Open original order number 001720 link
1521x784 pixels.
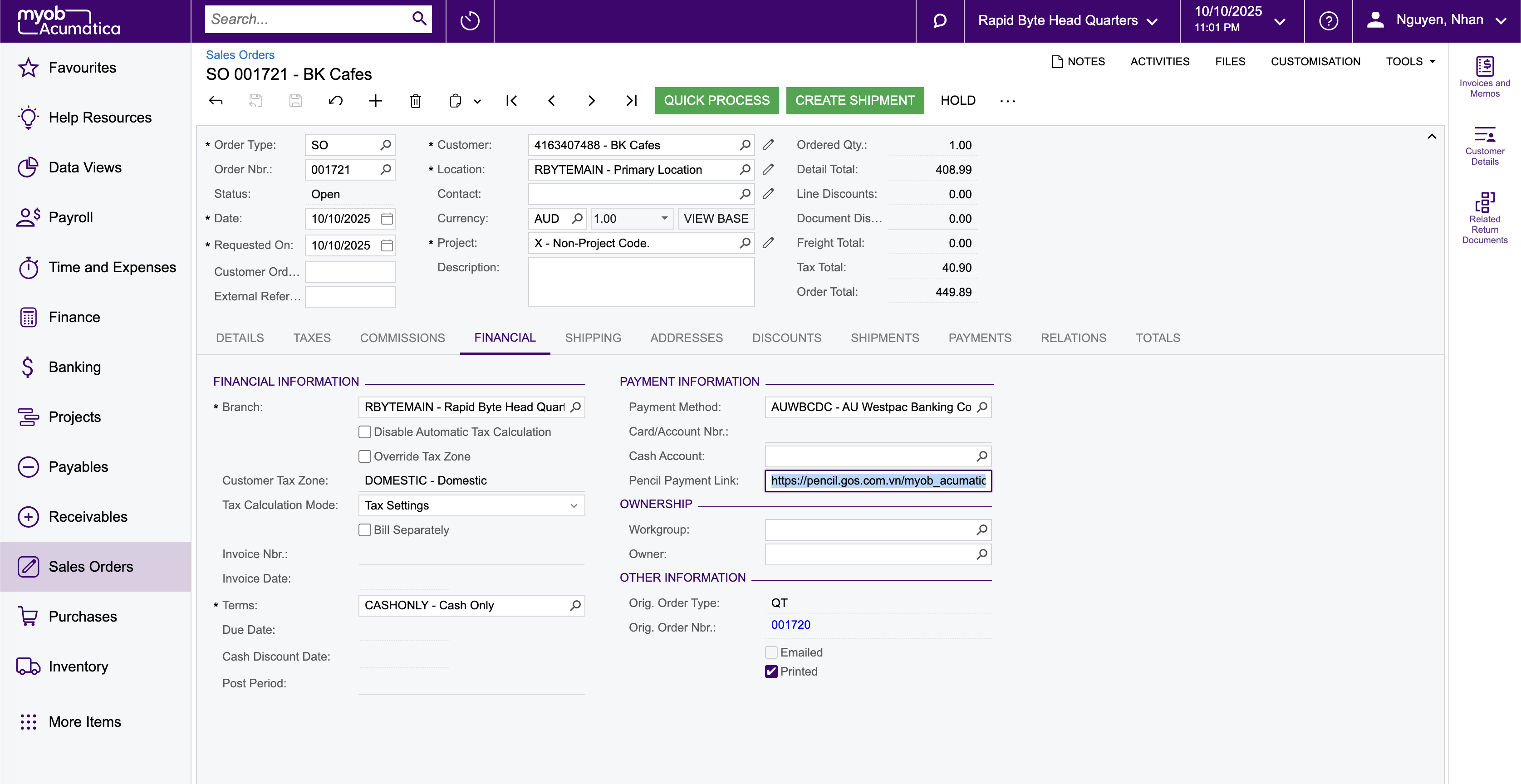790,625
